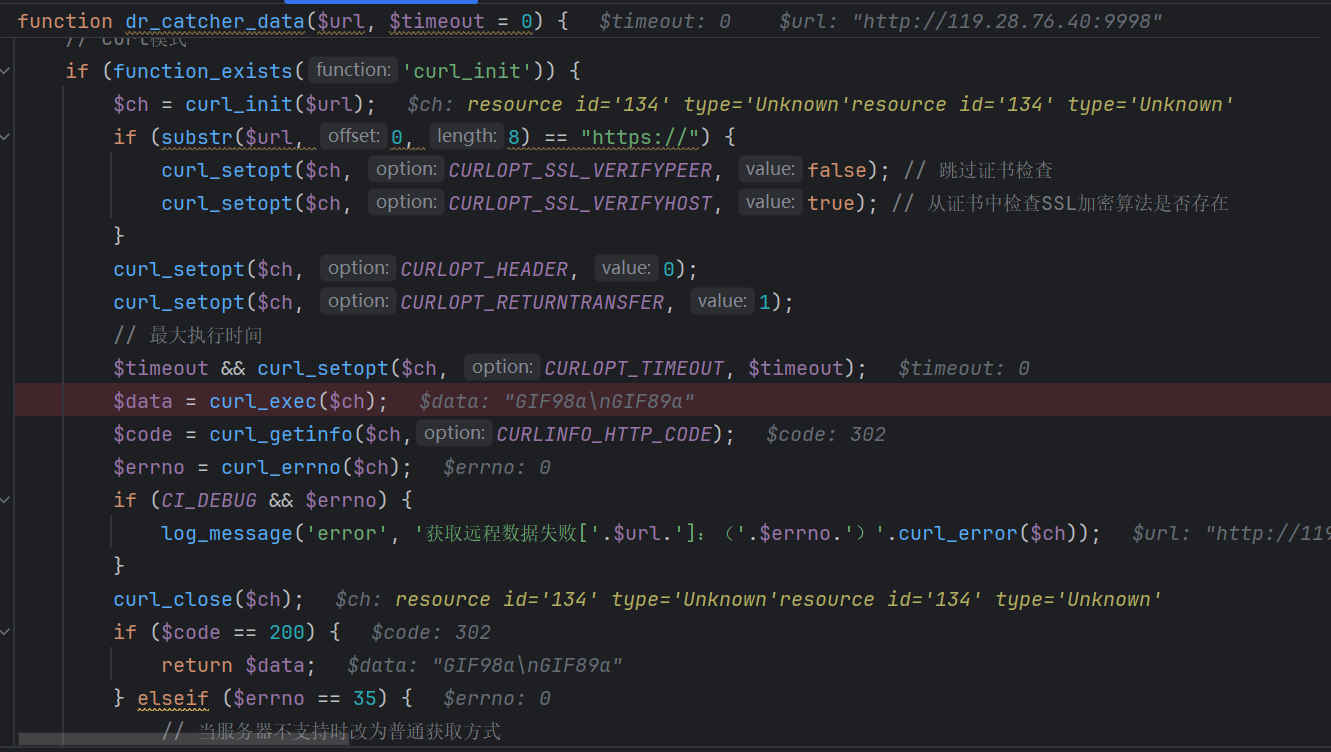Click the inline $url debug value in header

[x=970, y=21]
